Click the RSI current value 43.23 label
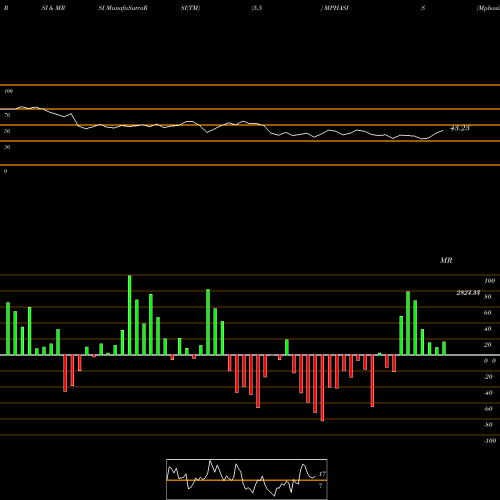Screen dimensions: 500x500 460,128
